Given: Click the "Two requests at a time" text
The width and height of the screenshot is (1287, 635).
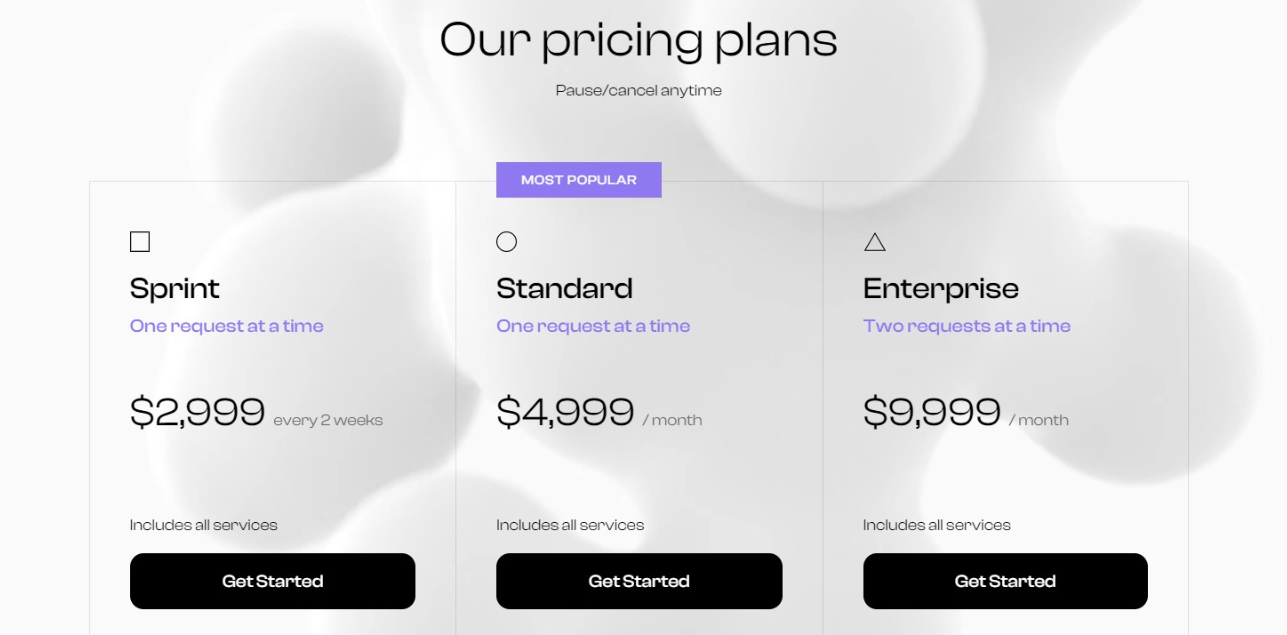Looking at the screenshot, I should coord(966,326).
